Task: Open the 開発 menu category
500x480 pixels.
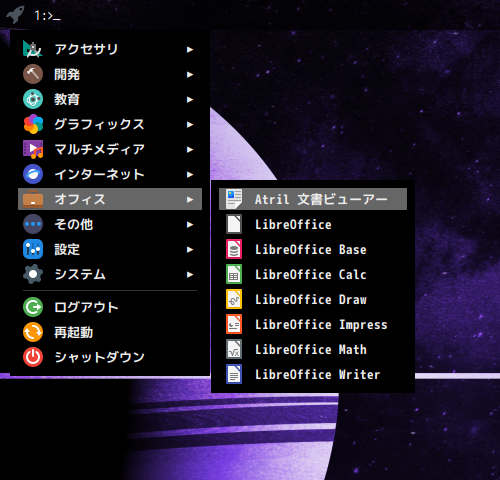Action: coord(110,74)
